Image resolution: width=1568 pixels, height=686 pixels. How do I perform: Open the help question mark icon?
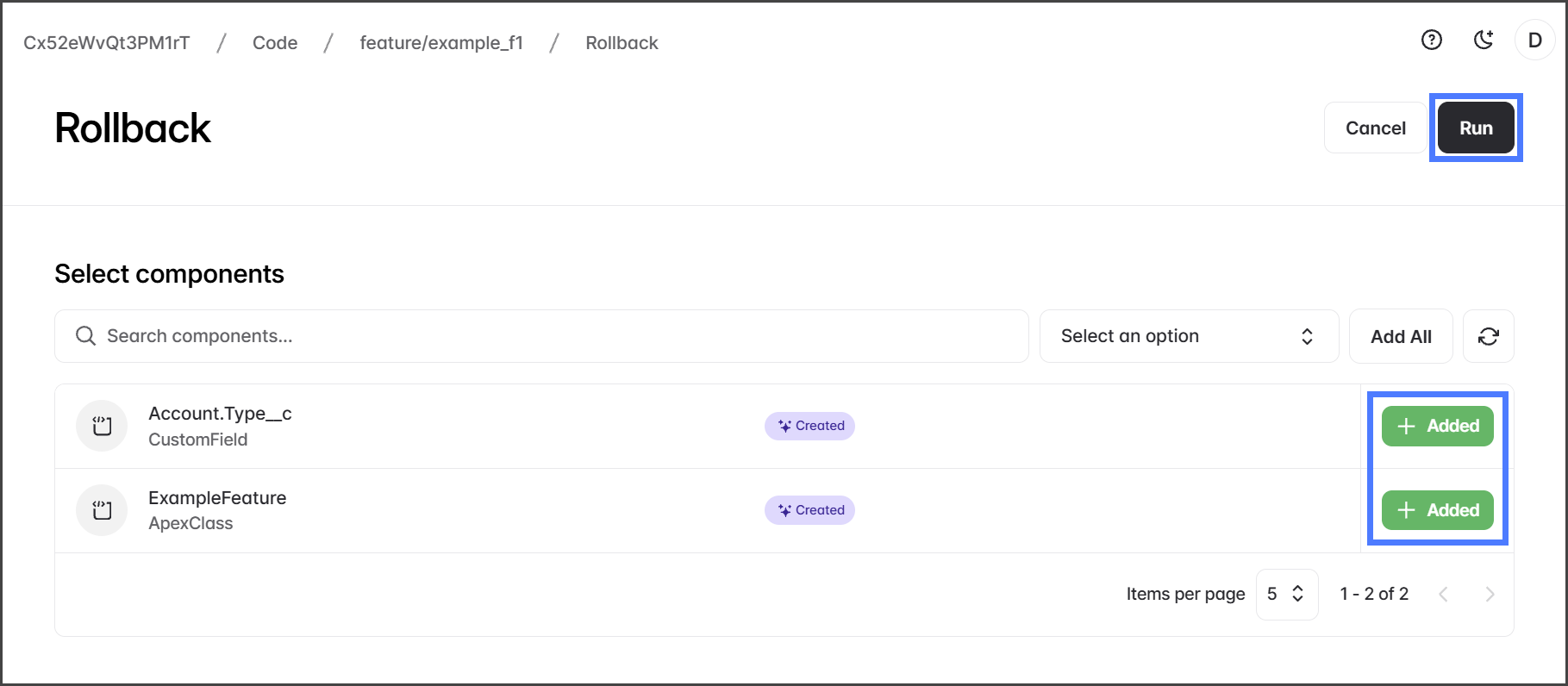(x=1431, y=40)
